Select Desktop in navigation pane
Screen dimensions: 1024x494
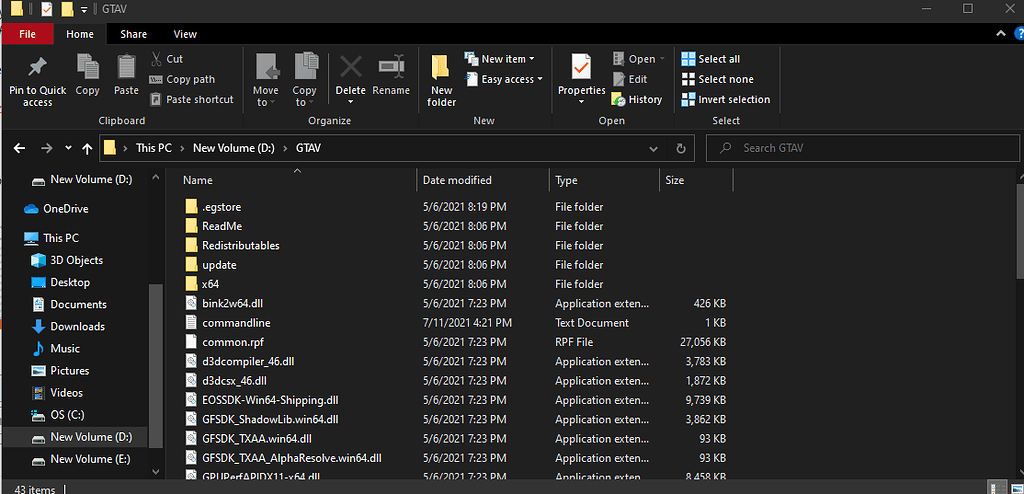[x=61, y=282]
